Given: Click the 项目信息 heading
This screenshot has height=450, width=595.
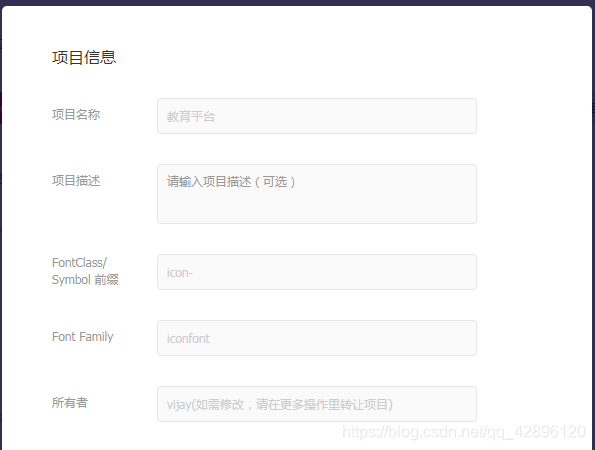Looking at the screenshot, I should [x=84, y=58].
